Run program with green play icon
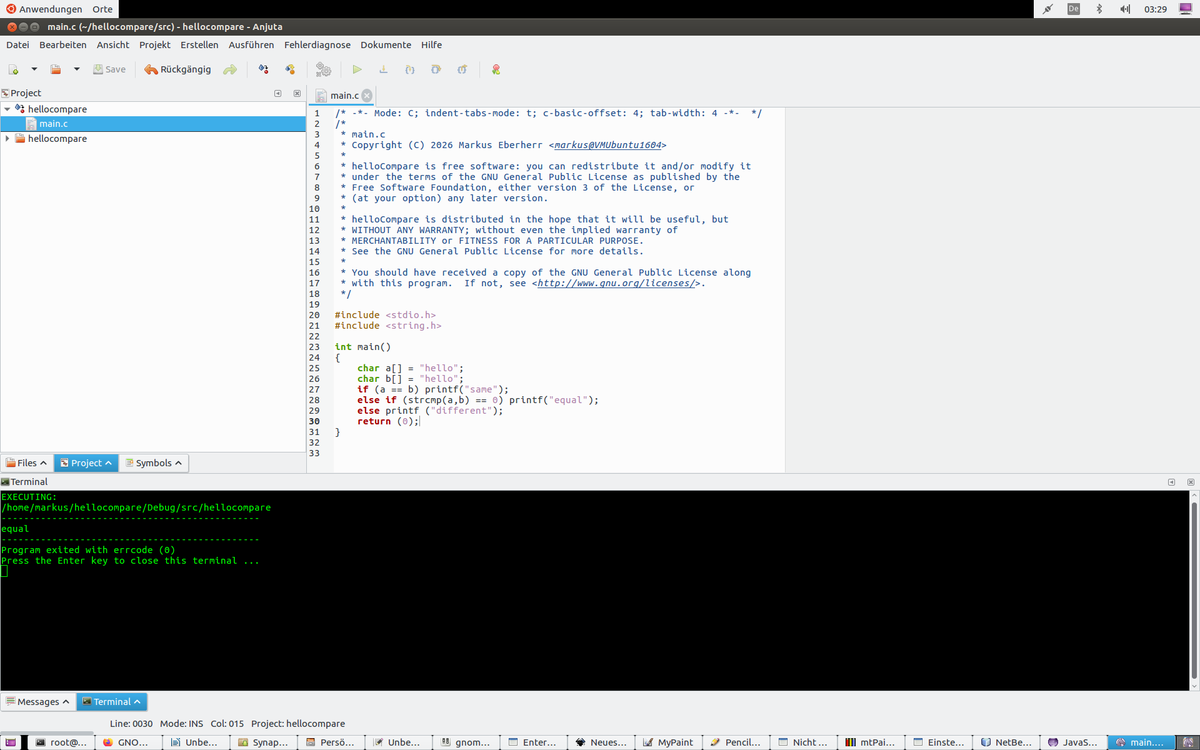The height and width of the screenshot is (750, 1200). [356, 69]
